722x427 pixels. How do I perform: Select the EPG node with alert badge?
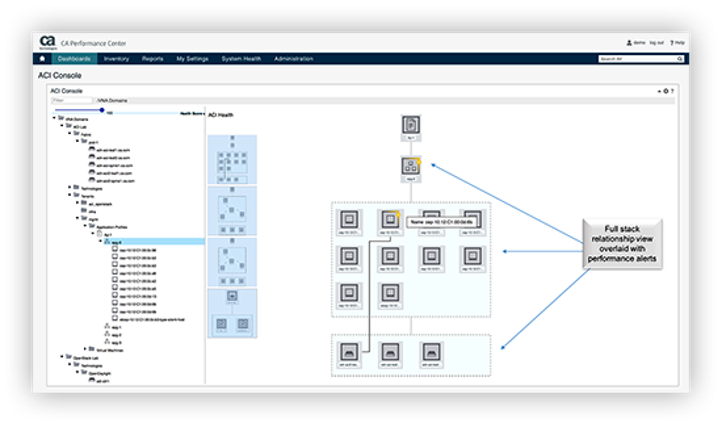[x=411, y=167]
